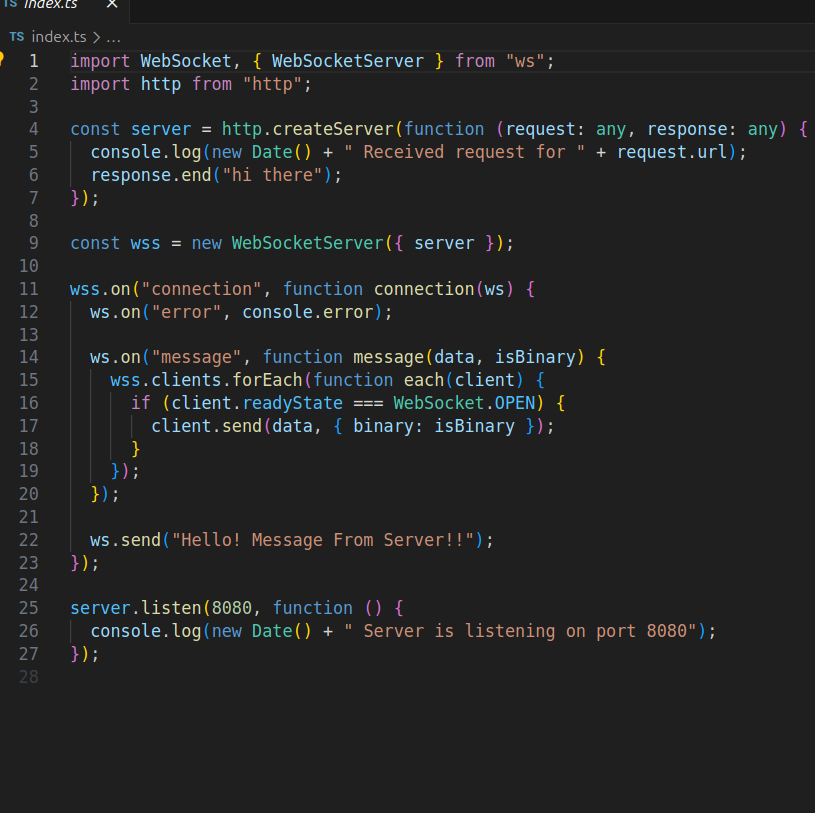The image size is (815, 813).
Task: Click WebSocket.OPEN on line 16
Action: (464, 403)
